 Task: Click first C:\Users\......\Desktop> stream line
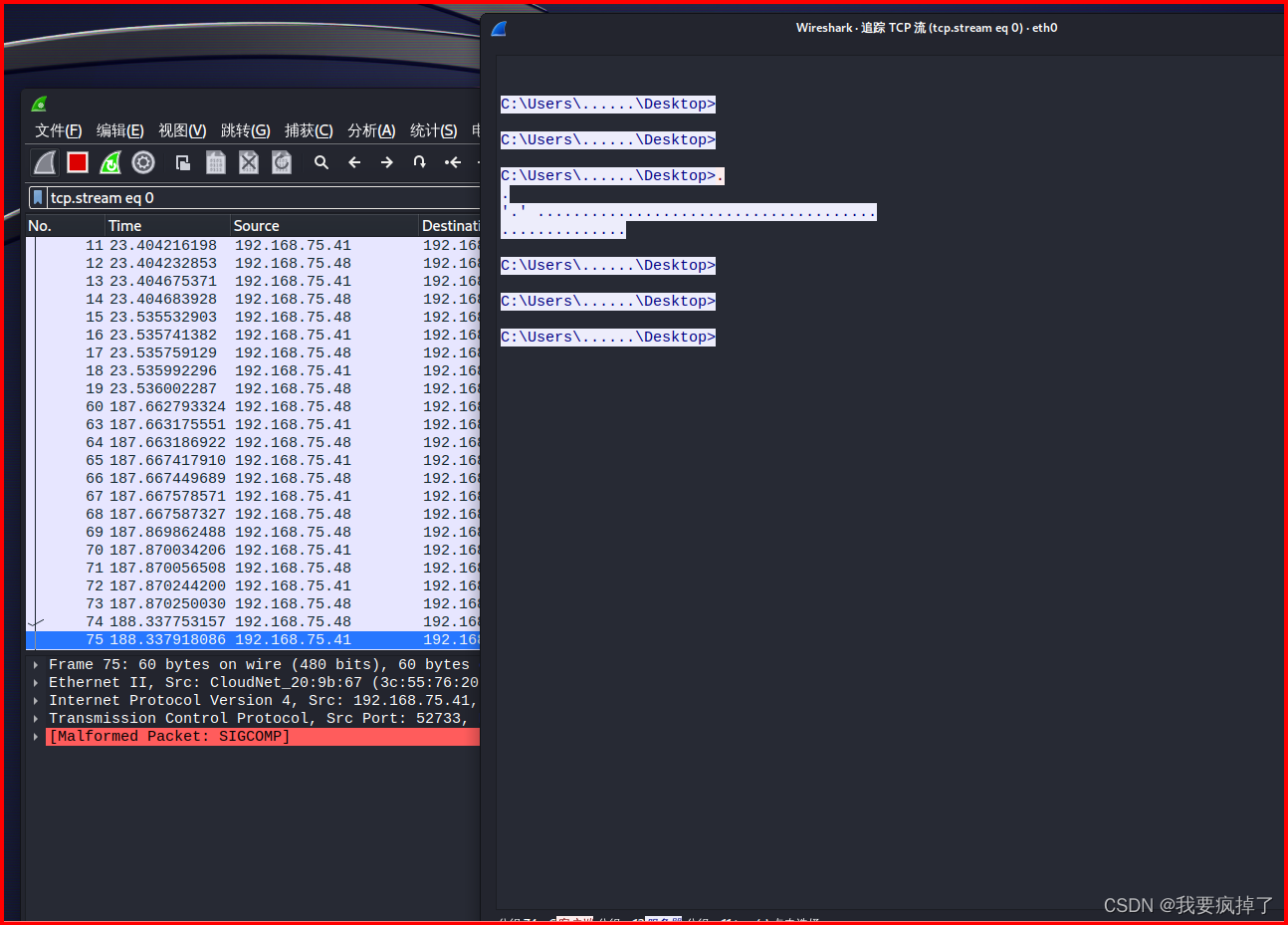click(608, 104)
